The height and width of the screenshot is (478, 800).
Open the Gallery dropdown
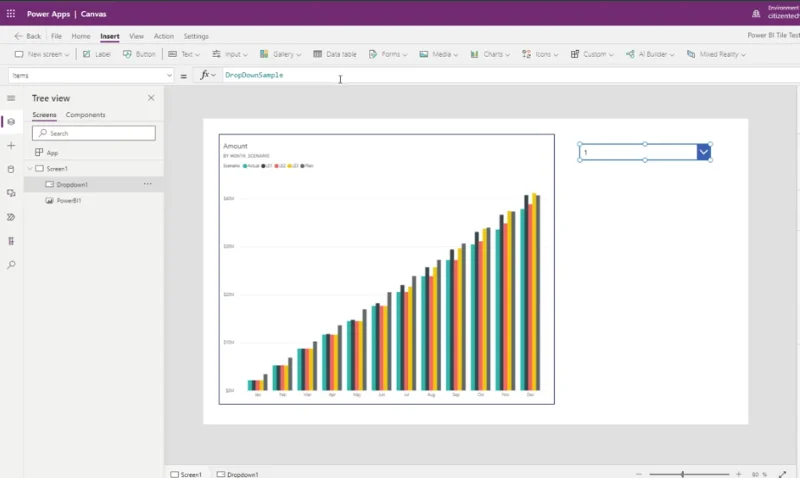pyautogui.click(x=280, y=54)
